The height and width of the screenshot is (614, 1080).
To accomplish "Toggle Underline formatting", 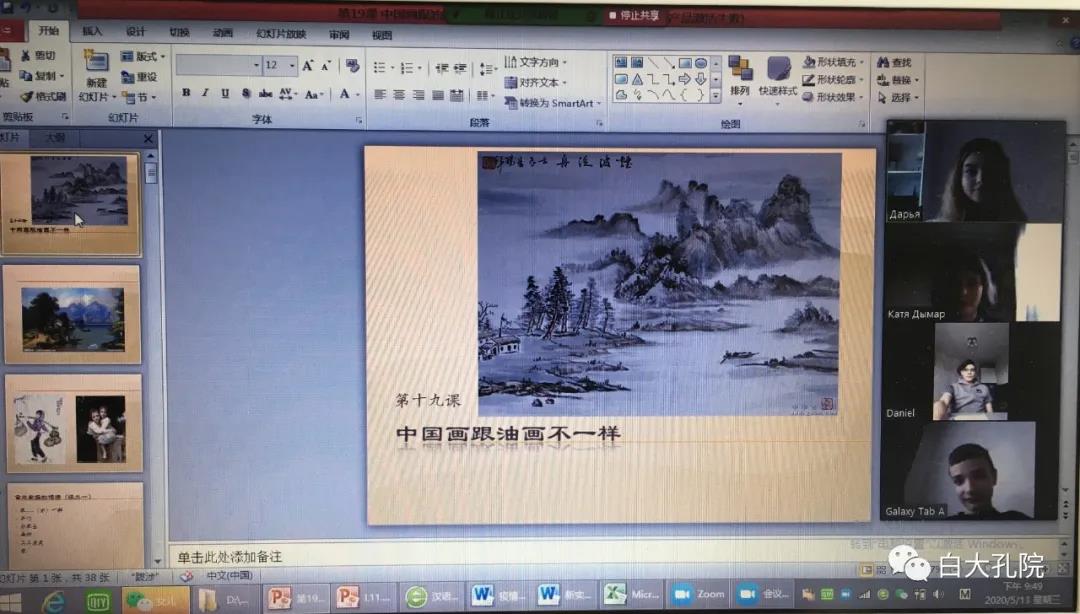I will [225, 93].
